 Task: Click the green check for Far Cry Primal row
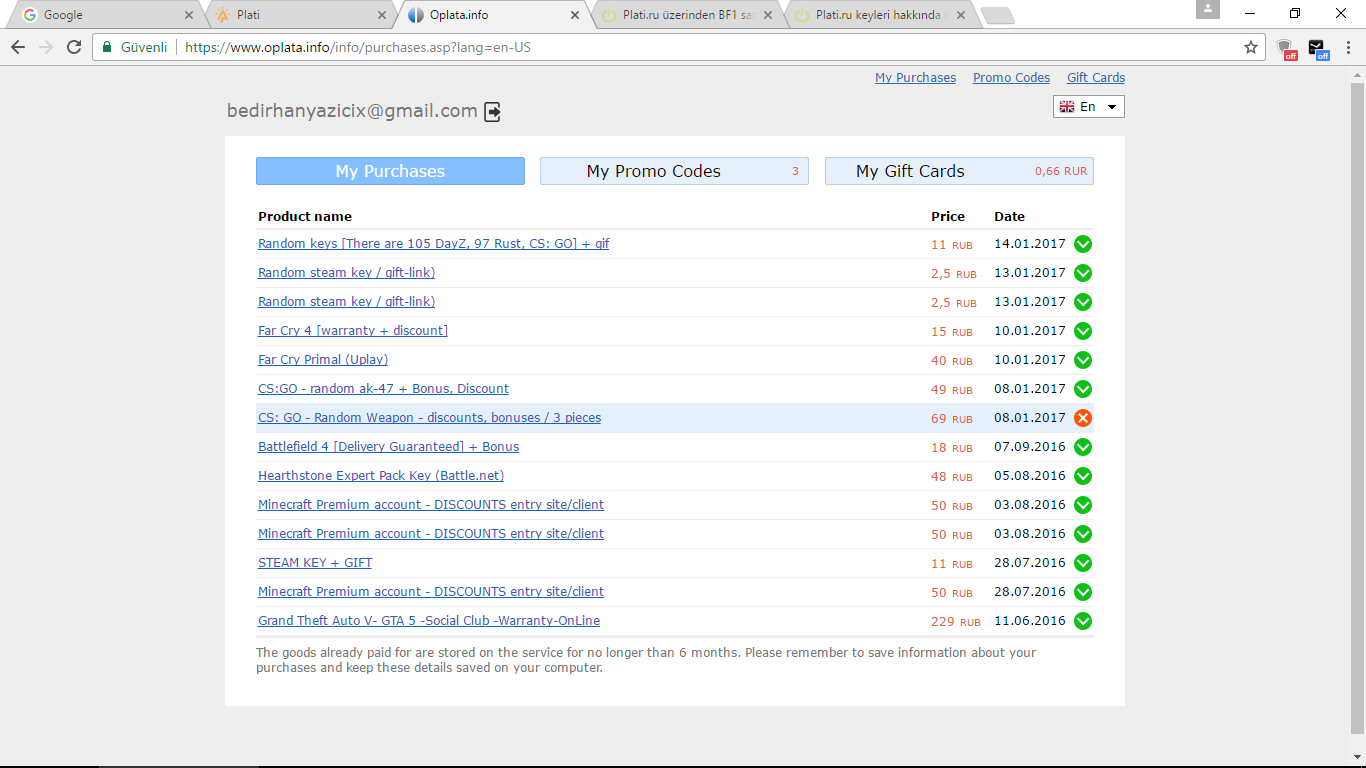coord(1083,360)
